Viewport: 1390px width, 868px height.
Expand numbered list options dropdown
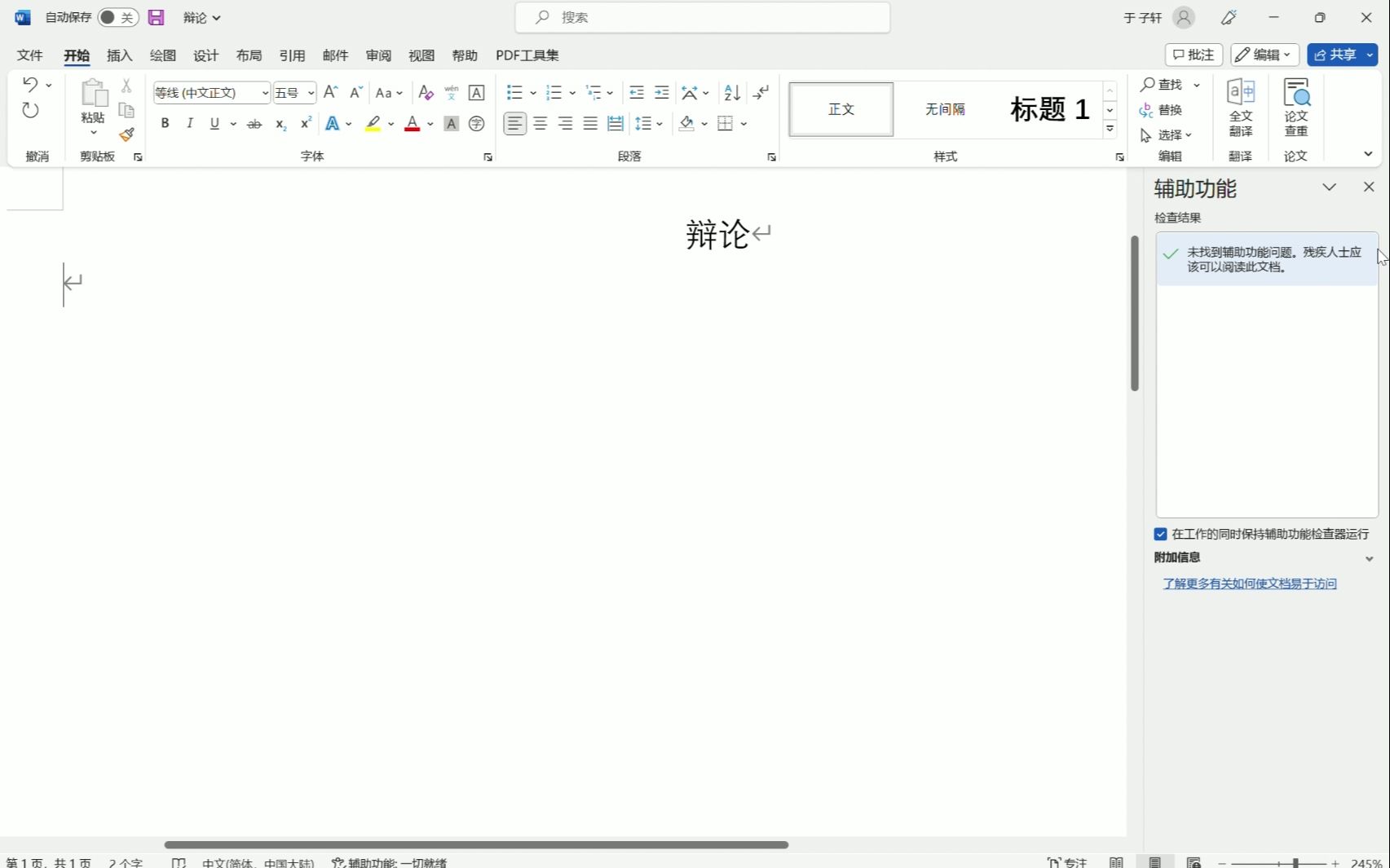[572, 93]
